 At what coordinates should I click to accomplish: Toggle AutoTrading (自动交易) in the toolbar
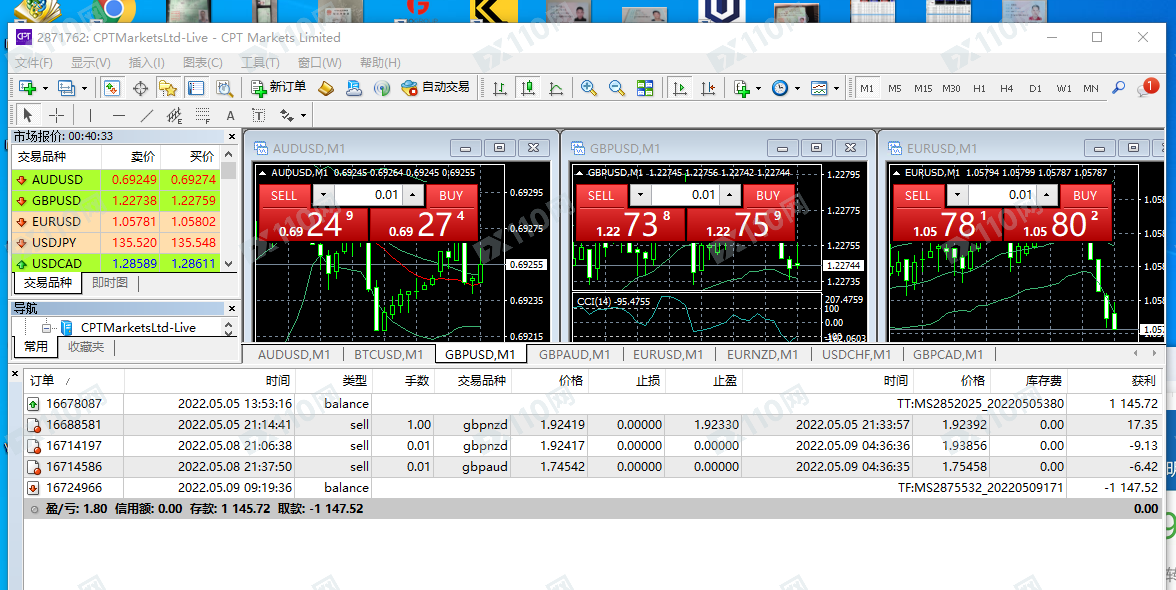(x=435, y=88)
